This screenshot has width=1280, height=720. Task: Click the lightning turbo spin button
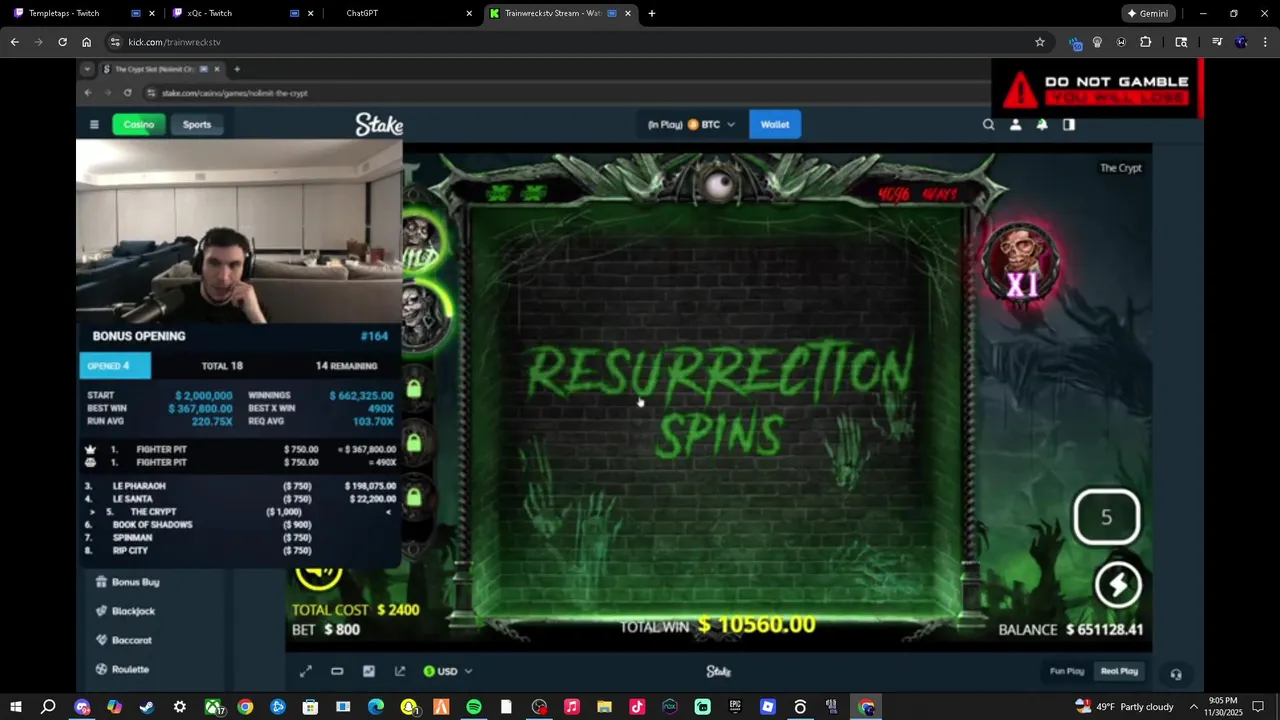pyautogui.click(x=1118, y=586)
